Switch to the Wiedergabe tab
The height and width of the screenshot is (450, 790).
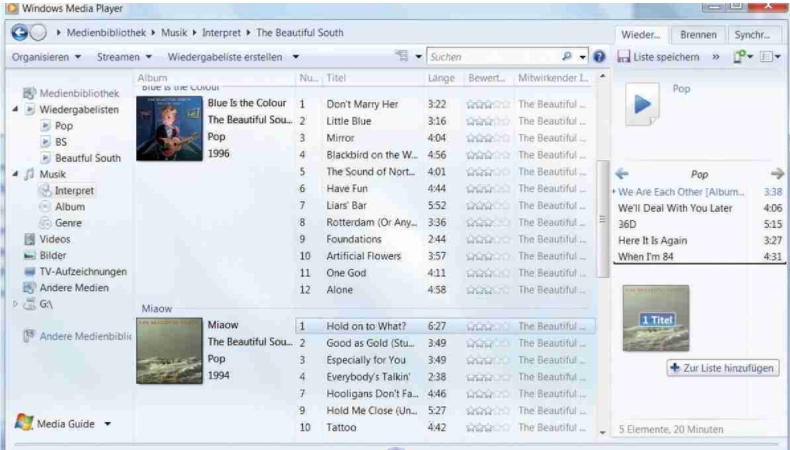[640, 35]
